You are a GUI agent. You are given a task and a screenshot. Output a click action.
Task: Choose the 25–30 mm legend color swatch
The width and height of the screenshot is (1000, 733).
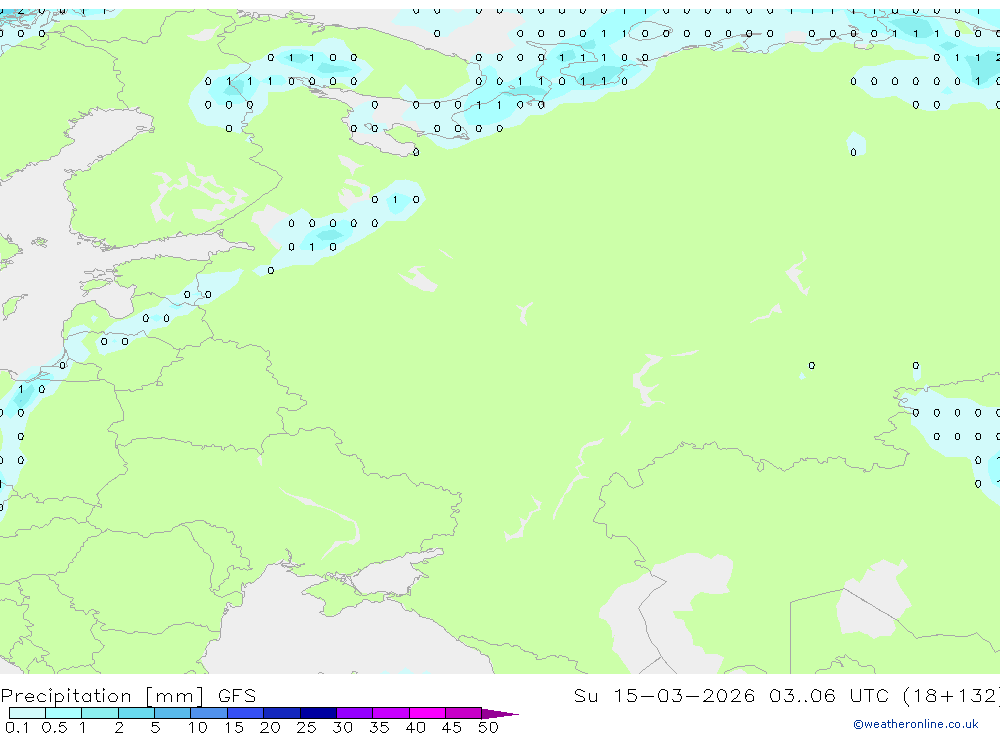[318, 713]
